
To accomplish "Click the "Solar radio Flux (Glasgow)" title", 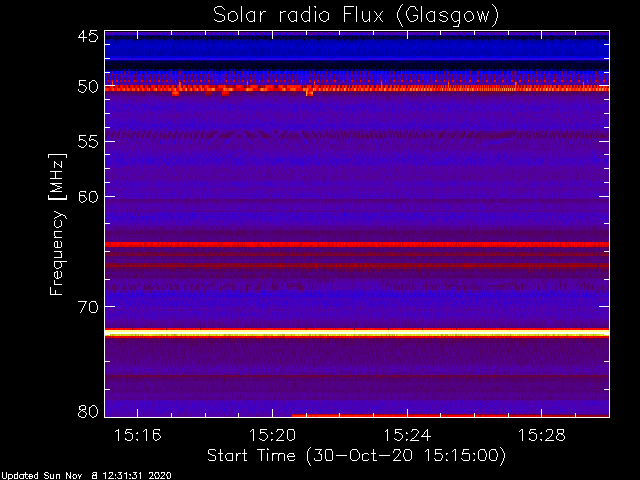I will [356, 16].
